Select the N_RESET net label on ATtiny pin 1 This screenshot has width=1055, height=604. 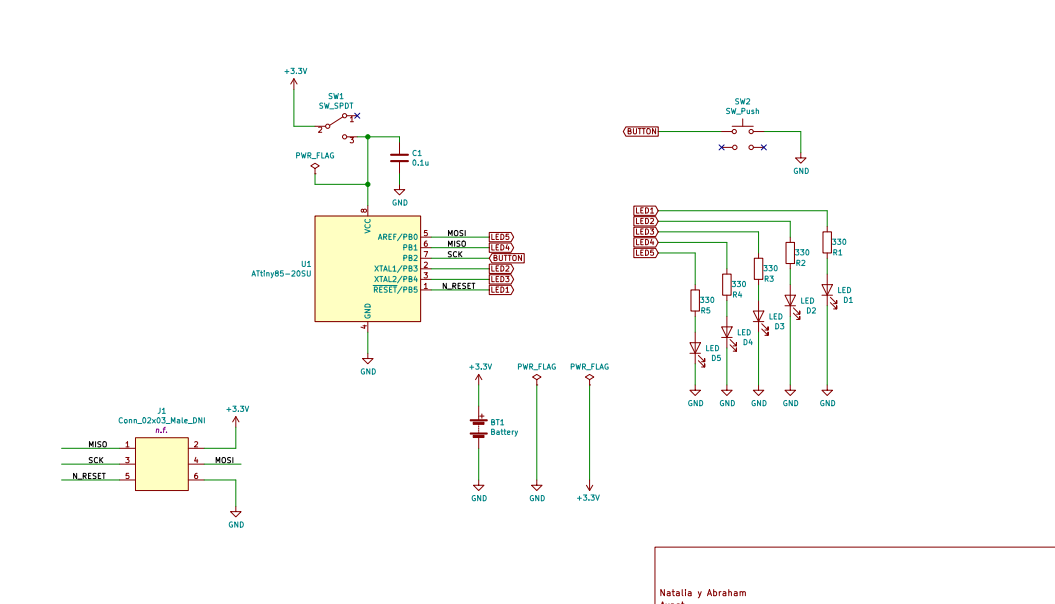click(459, 286)
